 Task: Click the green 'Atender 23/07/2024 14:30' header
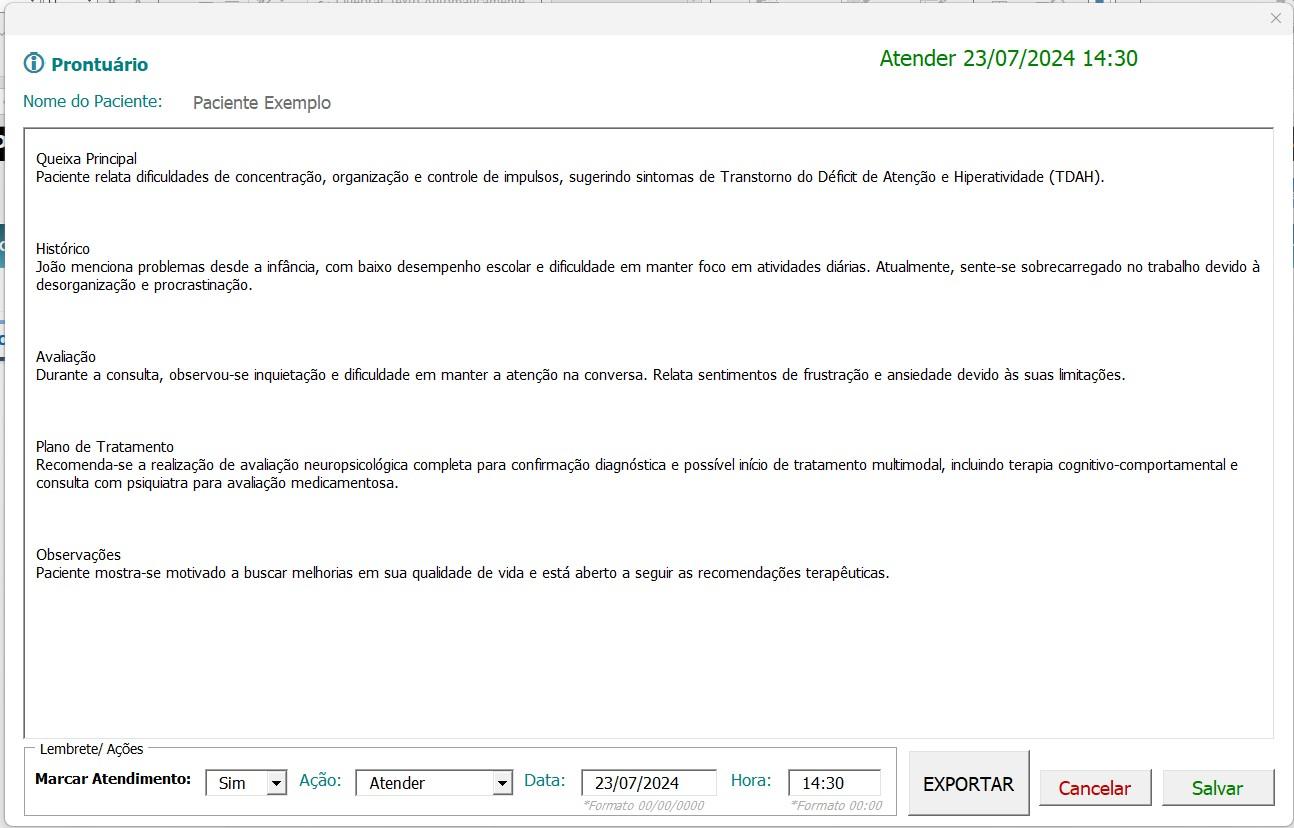pos(1008,59)
